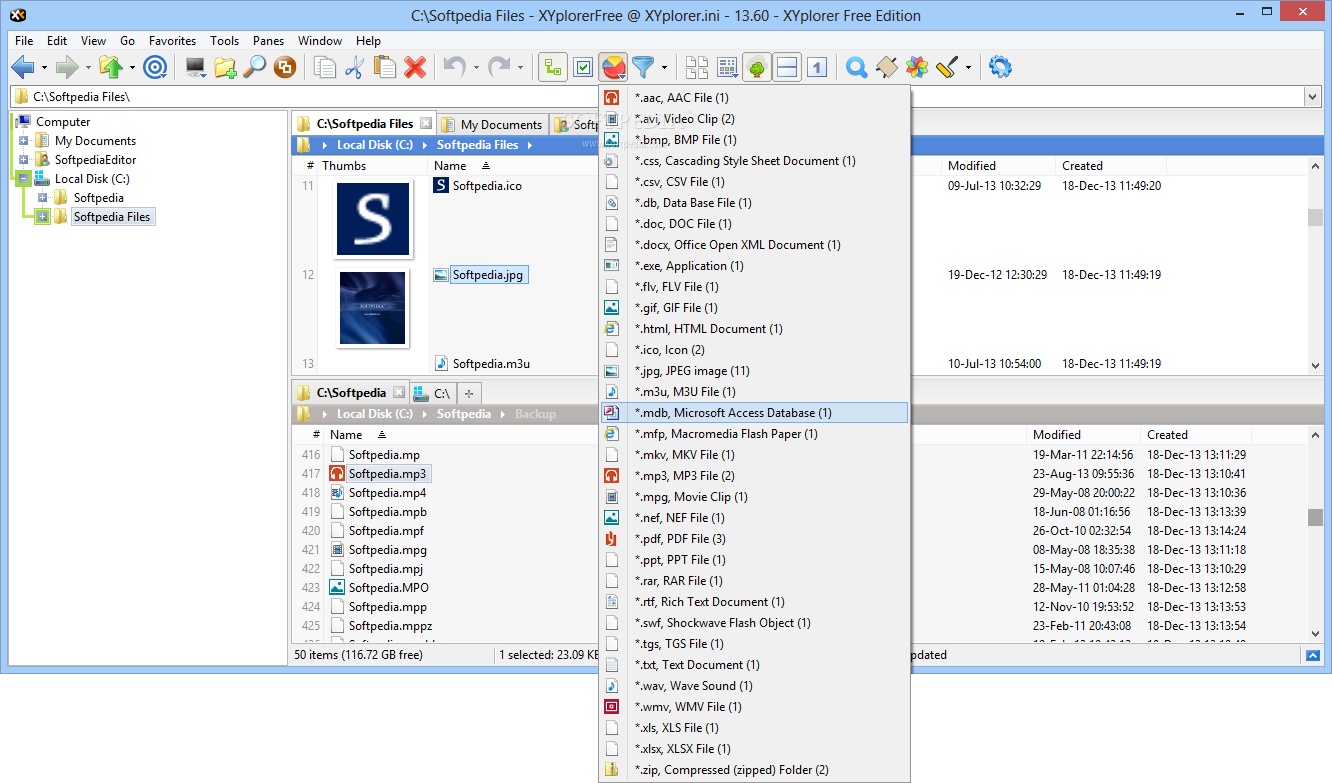1332x783 pixels.
Task: Click Thumbs column header
Action: [x=344, y=166]
